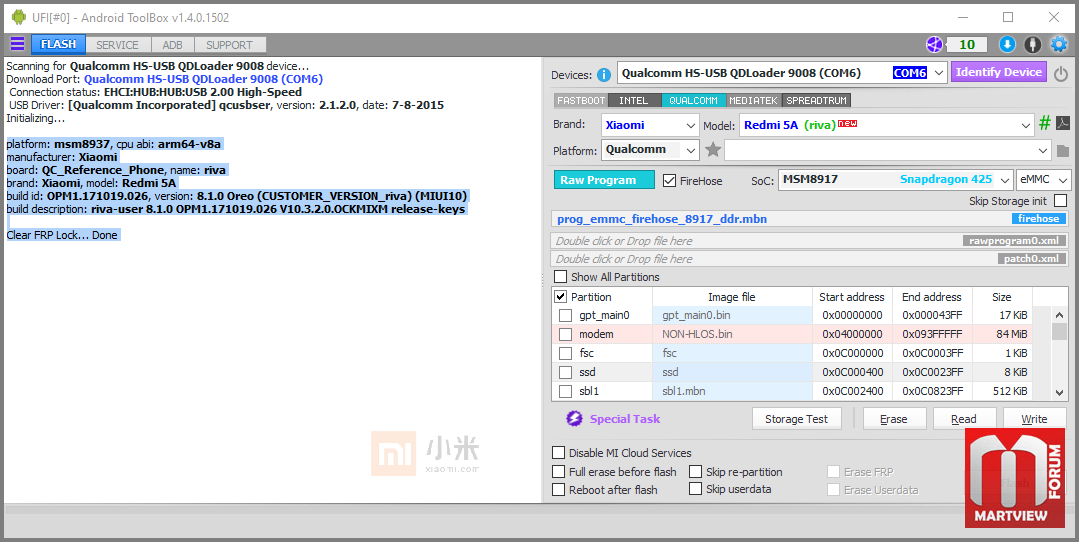The height and width of the screenshot is (542, 1079).
Task: Check Skip userdata option
Action: [696, 489]
